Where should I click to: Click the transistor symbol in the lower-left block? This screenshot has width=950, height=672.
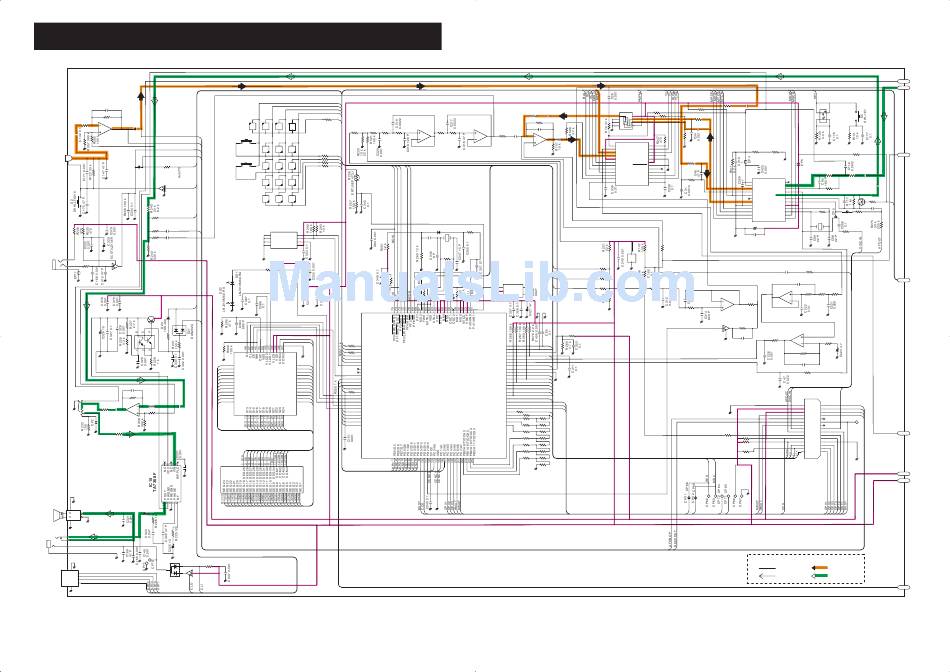[x=151, y=319]
